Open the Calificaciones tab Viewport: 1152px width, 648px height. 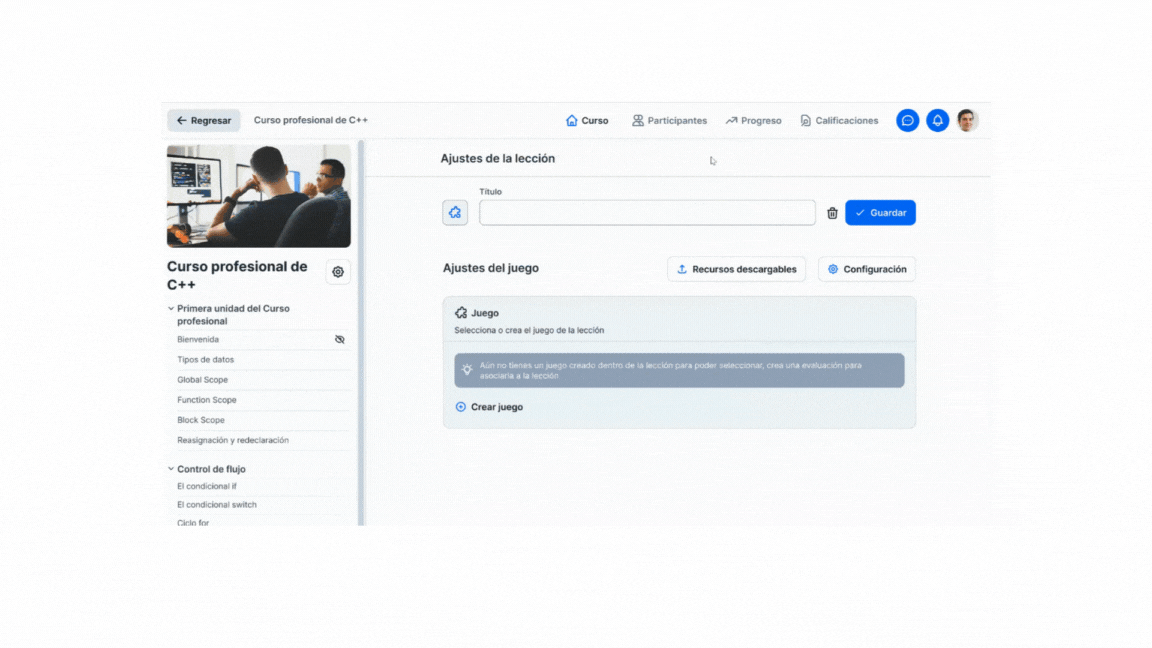pos(839,120)
